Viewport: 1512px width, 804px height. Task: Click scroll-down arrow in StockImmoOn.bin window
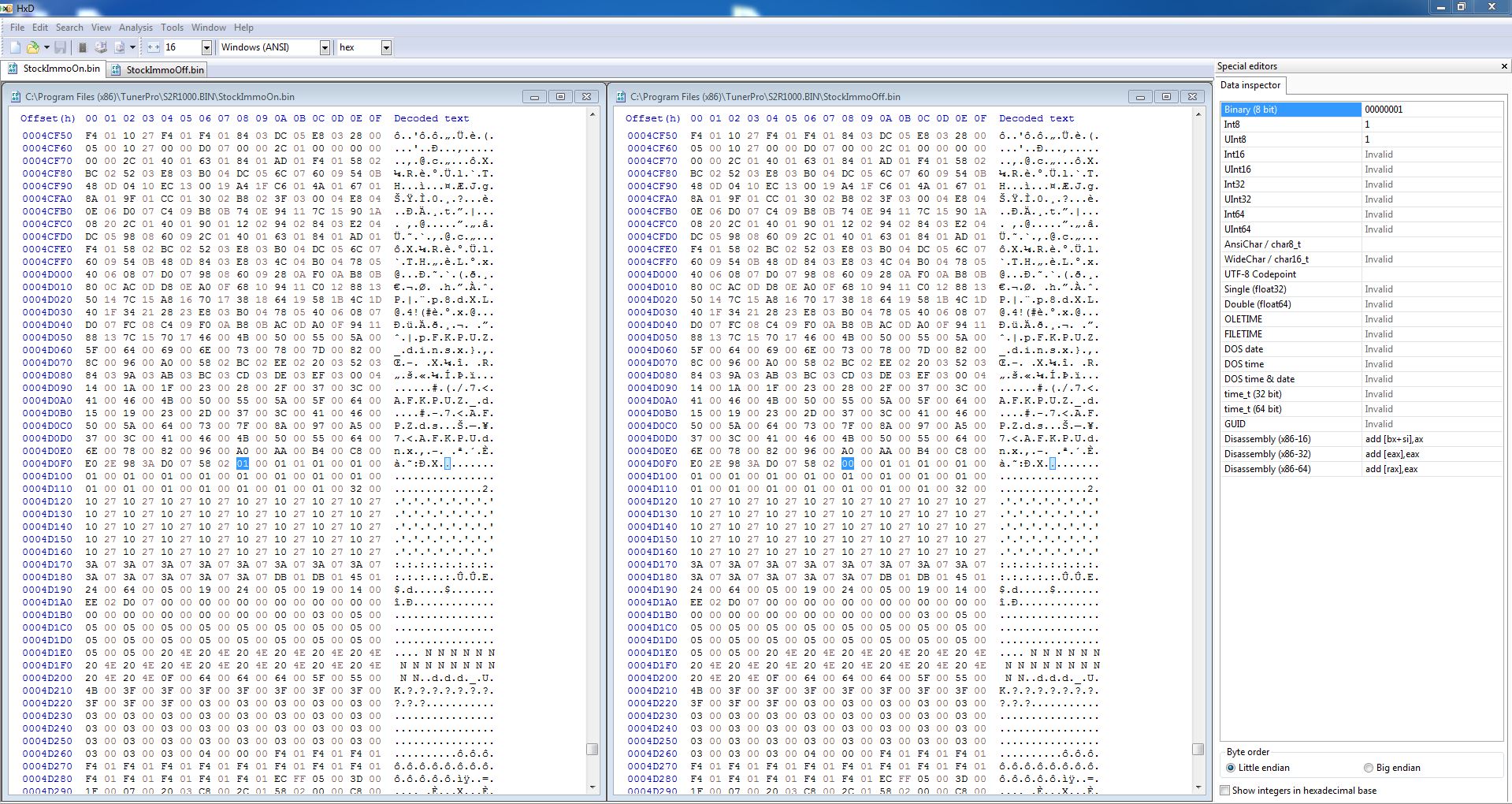(593, 787)
